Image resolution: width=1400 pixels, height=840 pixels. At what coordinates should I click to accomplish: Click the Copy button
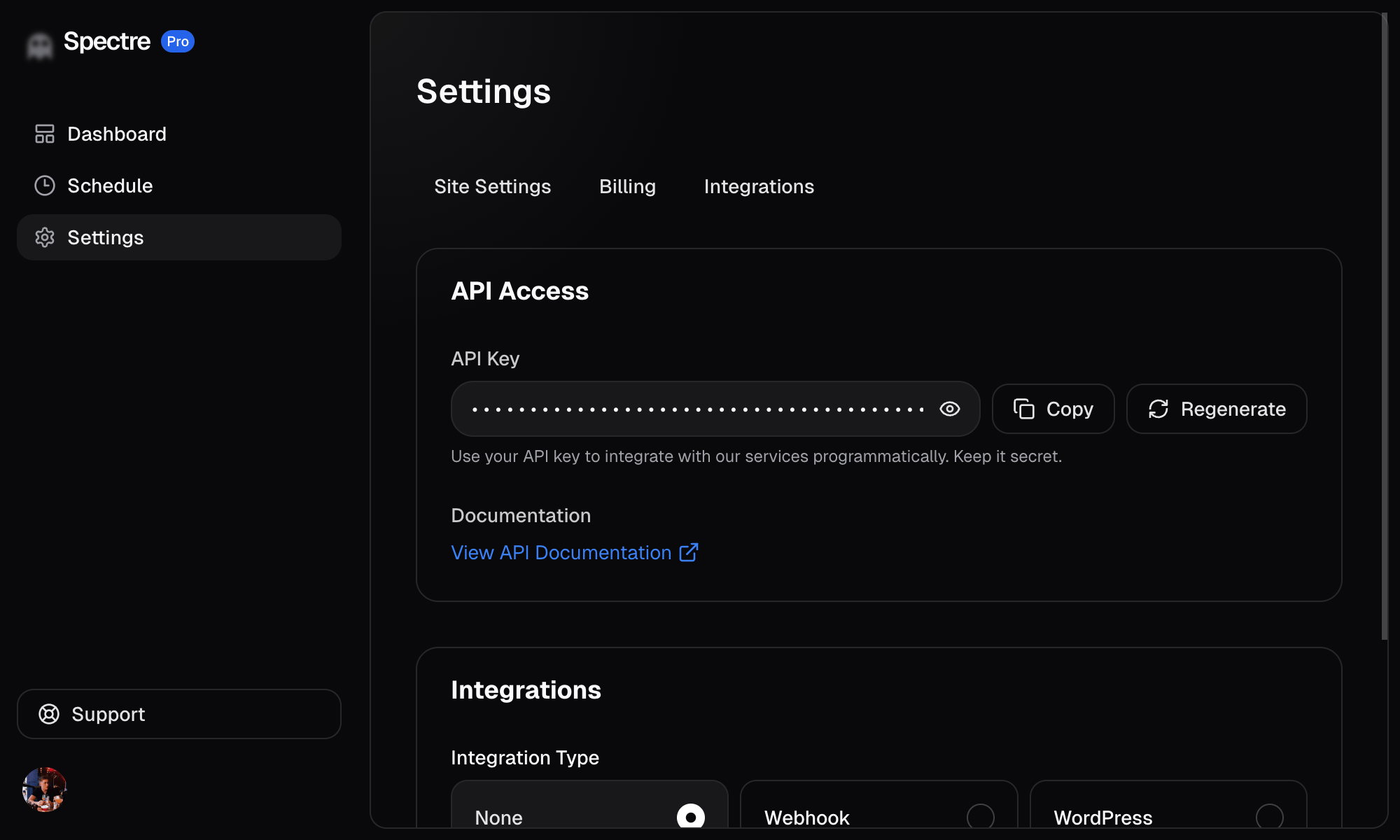[1053, 409]
